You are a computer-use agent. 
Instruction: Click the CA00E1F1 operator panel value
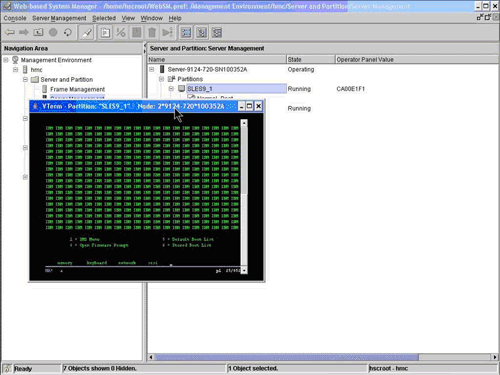(x=351, y=89)
